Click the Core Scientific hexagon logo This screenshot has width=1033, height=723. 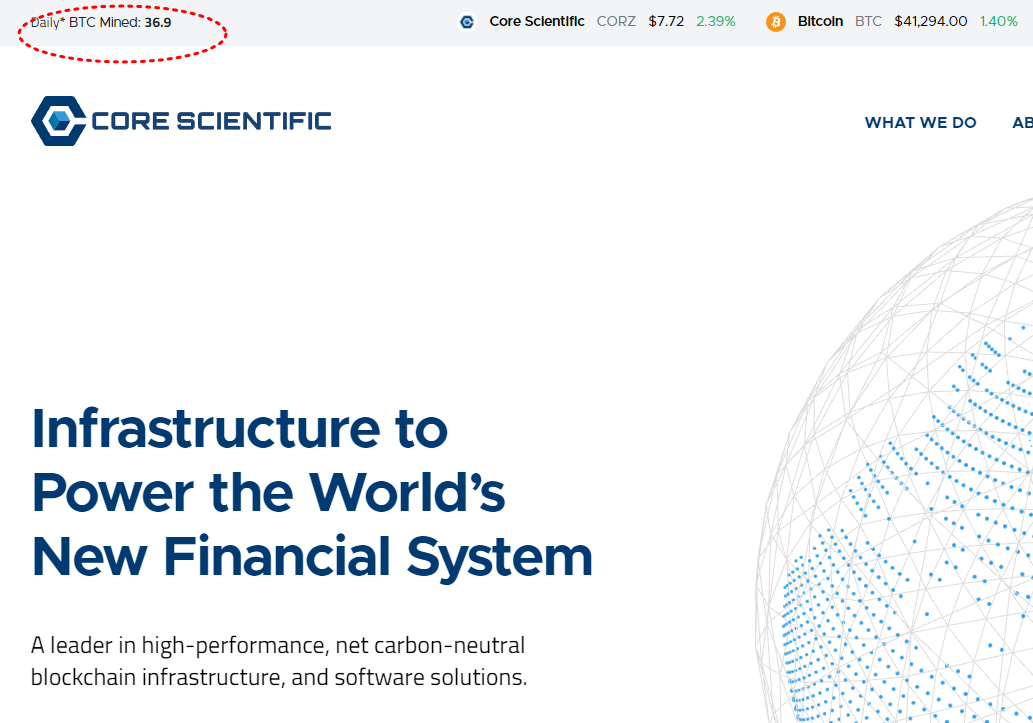point(58,121)
